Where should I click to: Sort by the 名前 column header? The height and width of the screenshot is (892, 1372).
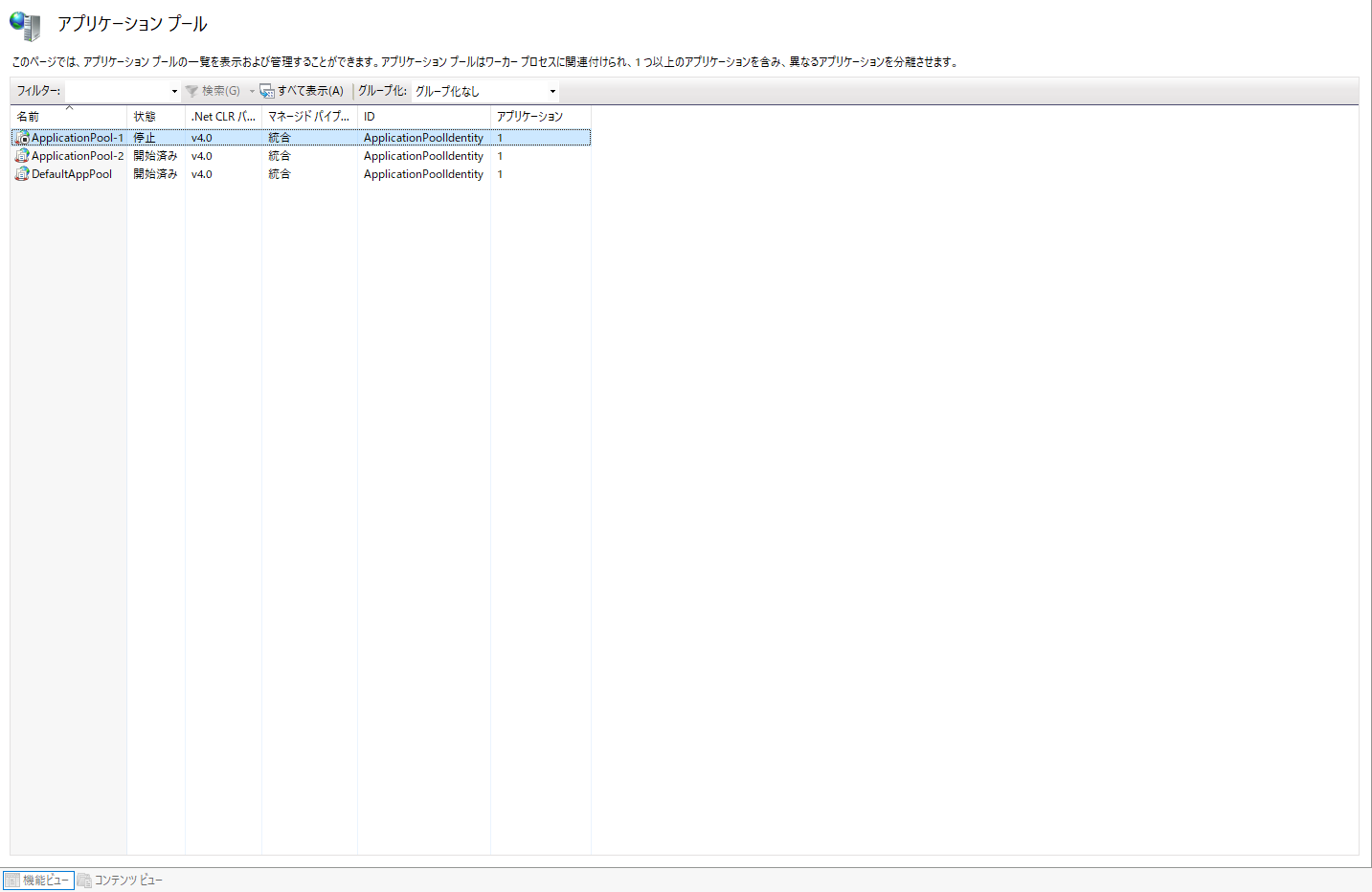point(69,117)
